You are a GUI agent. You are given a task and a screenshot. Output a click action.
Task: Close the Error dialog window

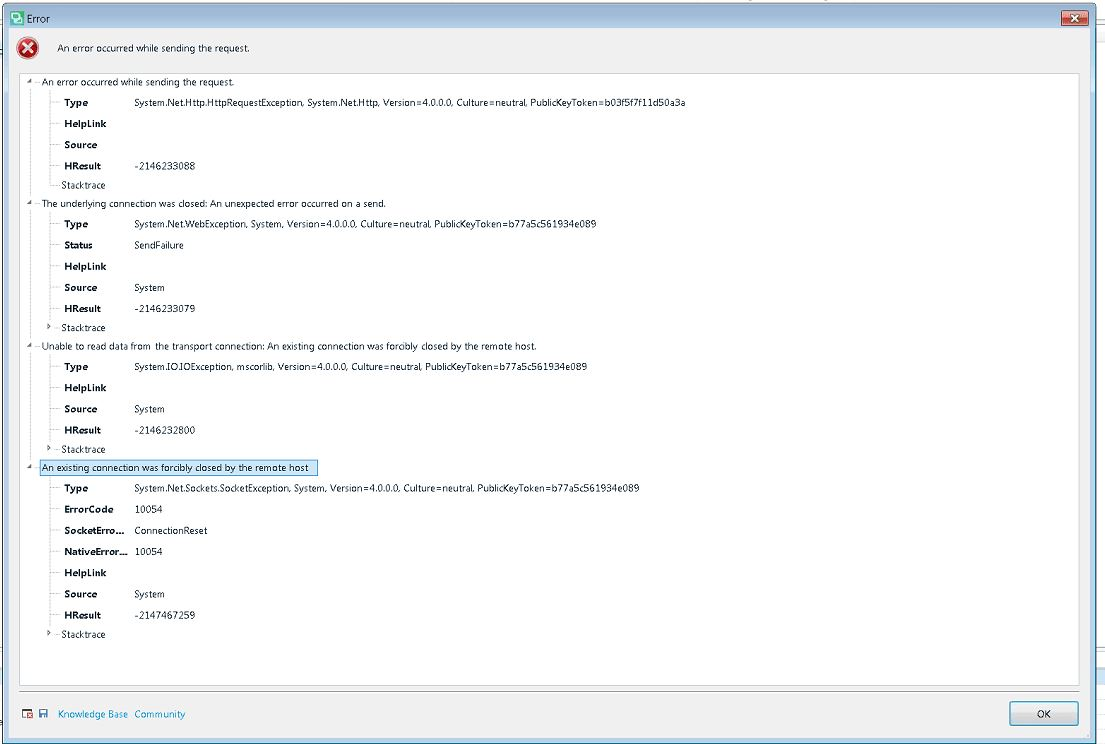click(1073, 17)
